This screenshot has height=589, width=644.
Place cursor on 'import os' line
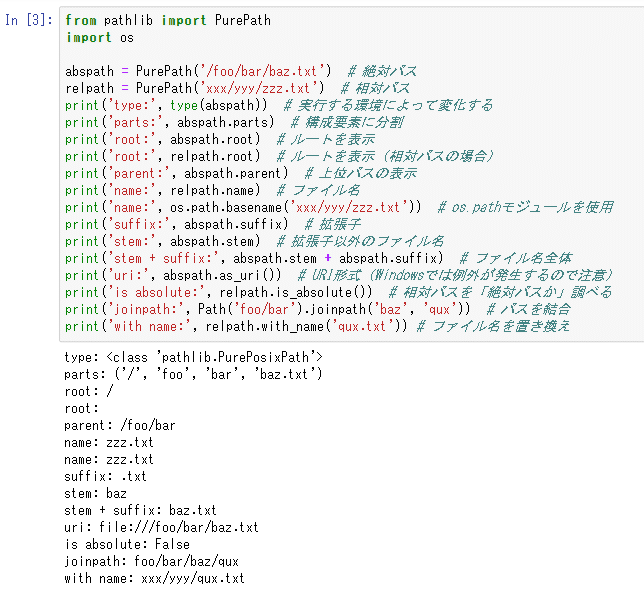(x=96, y=37)
